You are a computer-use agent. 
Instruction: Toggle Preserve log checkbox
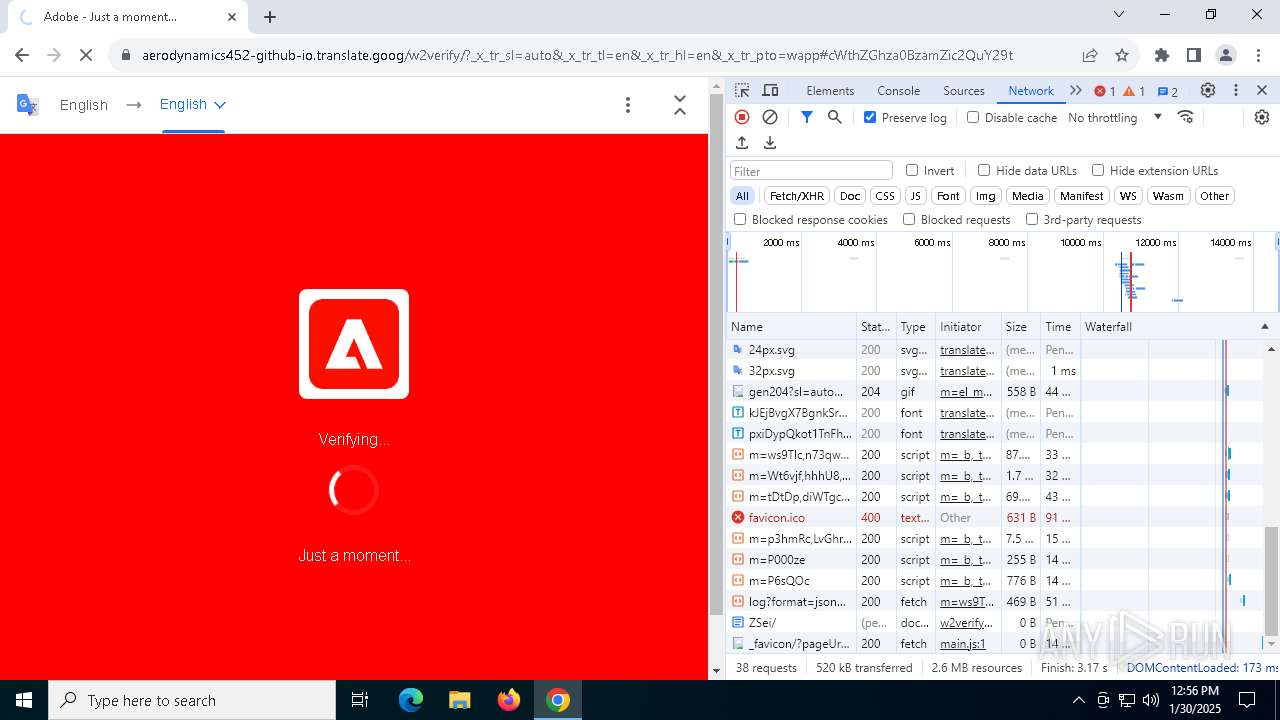[x=870, y=117]
